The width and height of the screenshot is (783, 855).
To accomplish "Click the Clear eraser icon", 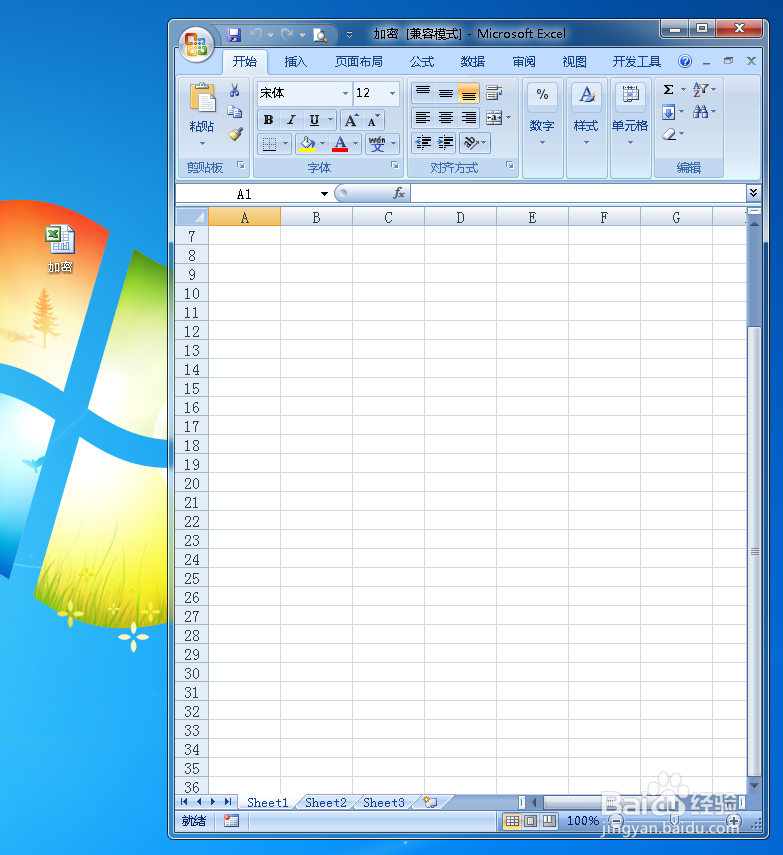I will [669, 134].
